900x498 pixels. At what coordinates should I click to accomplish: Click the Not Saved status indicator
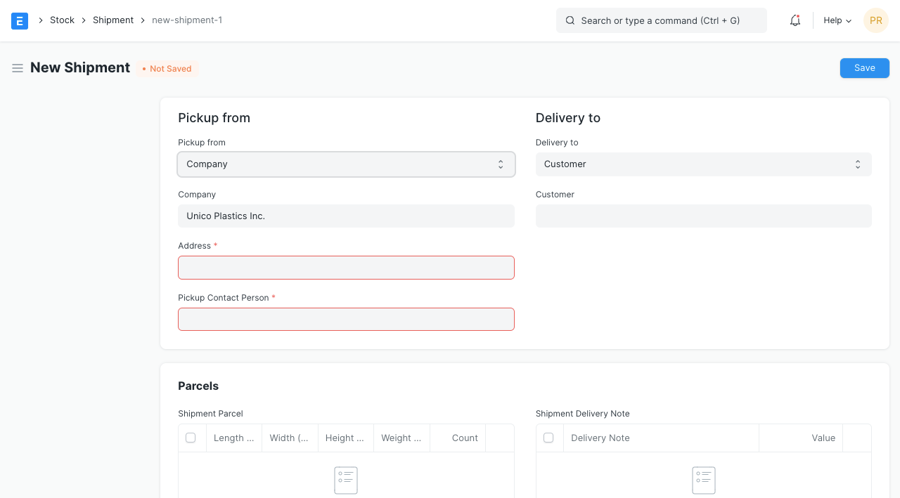tap(167, 69)
